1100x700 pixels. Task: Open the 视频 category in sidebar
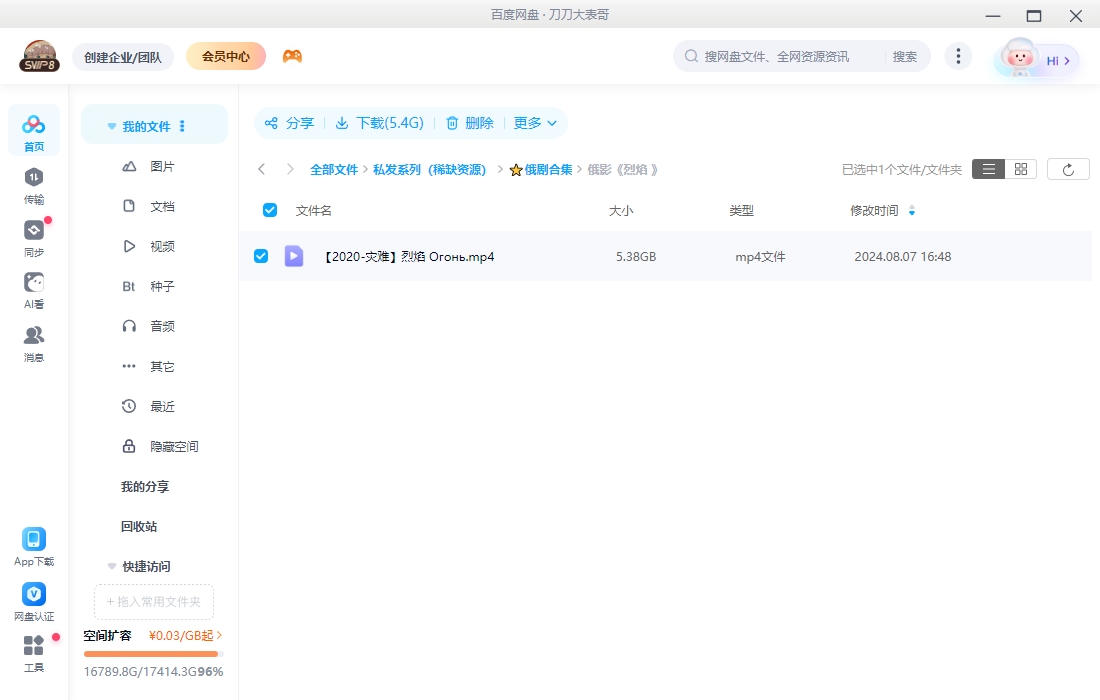click(x=163, y=246)
